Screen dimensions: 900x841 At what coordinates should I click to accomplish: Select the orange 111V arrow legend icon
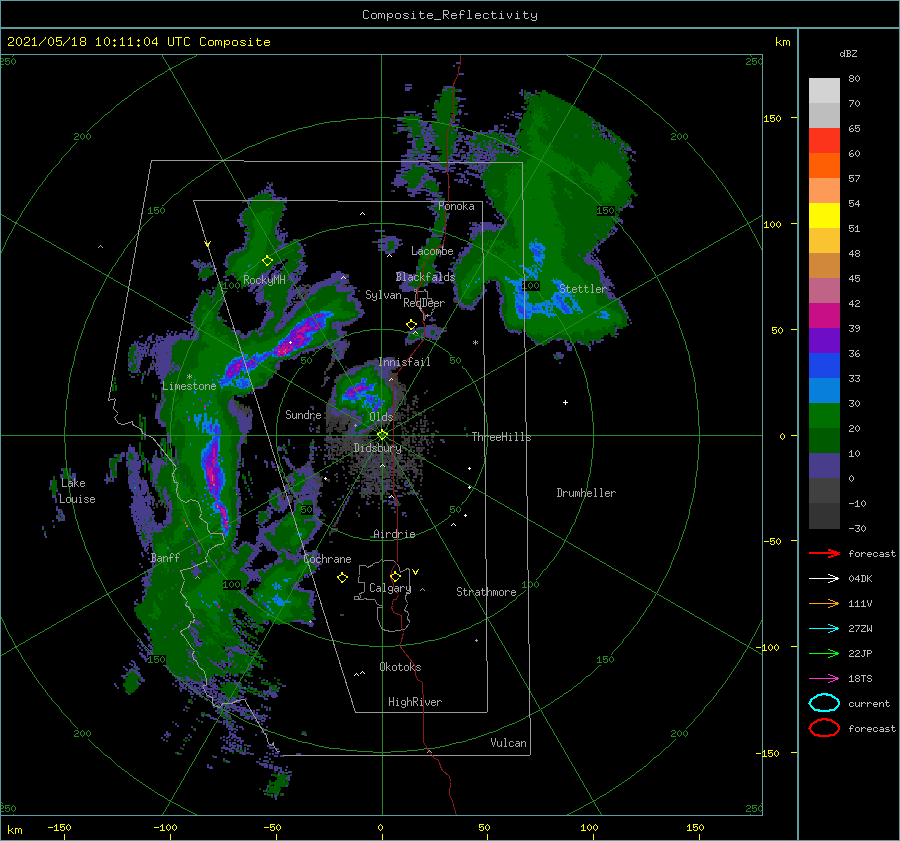(824, 603)
